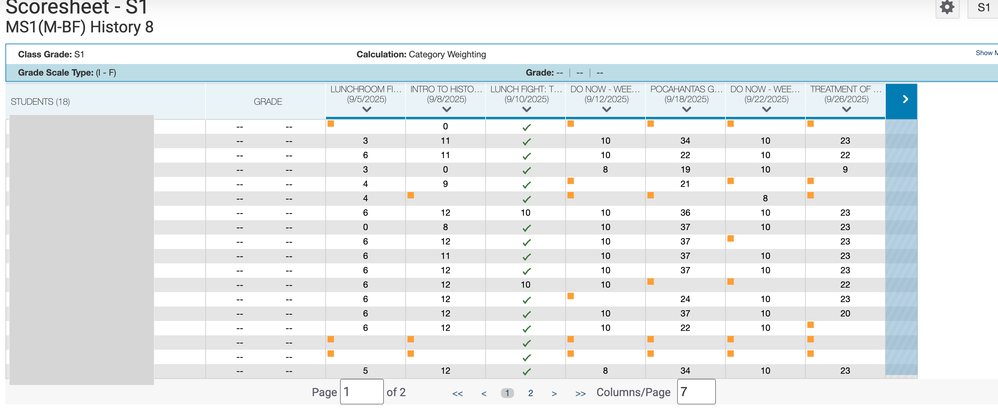Open the settings gear icon
This screenshot has height=409, width=998.
pyautogui.click(x=947, y=8)
